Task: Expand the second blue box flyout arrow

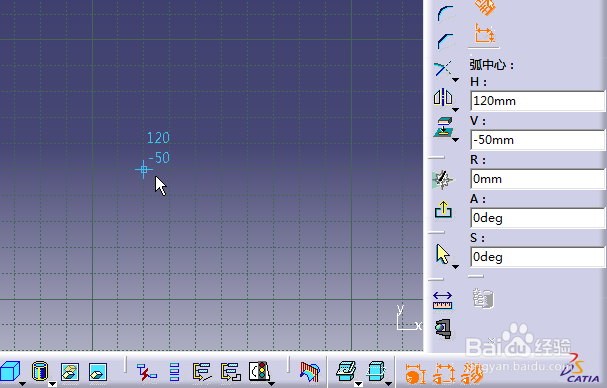Action: coord(388,384)
